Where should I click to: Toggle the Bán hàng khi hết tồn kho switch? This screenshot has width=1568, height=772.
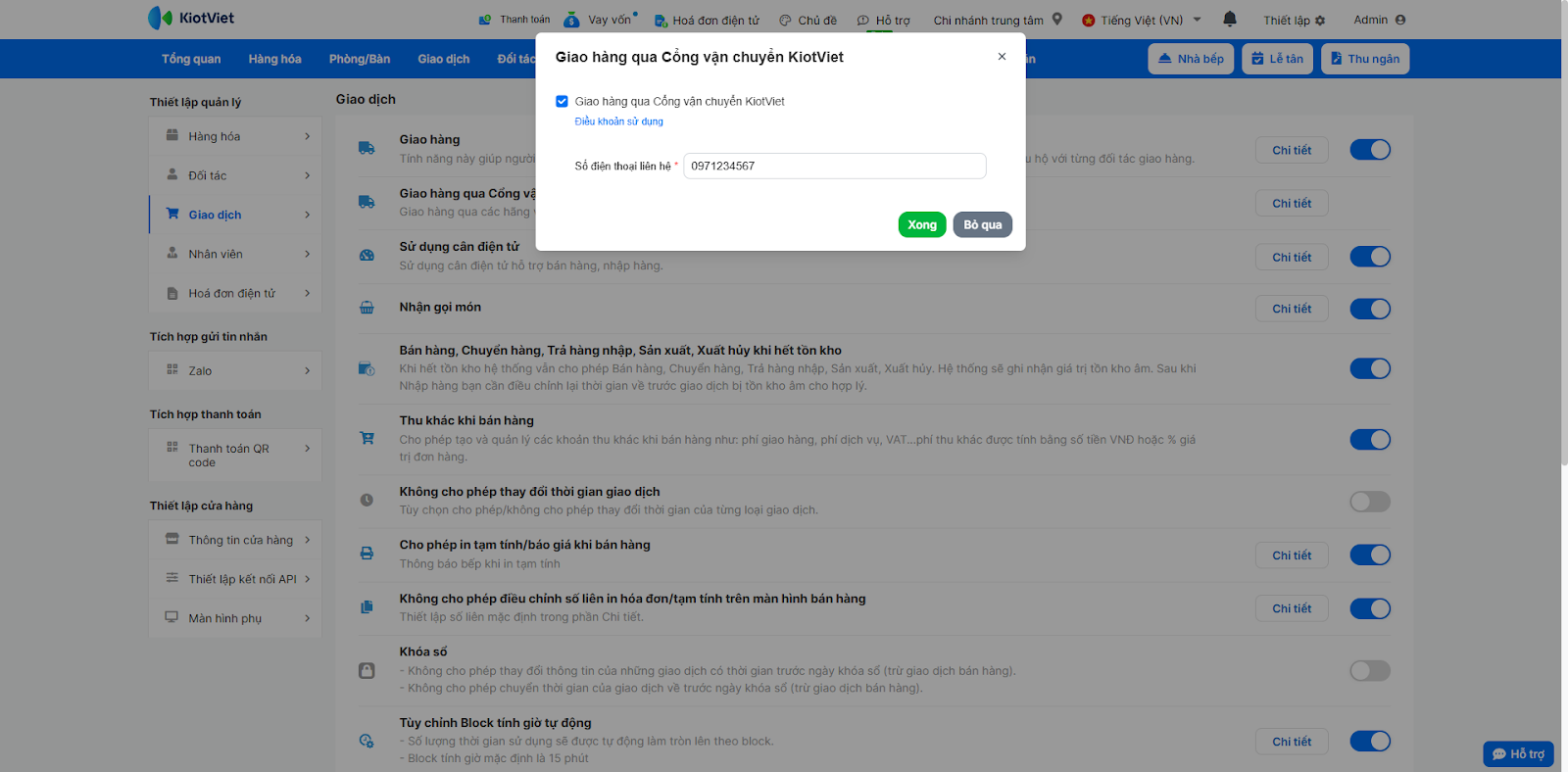coord(1370,368)
